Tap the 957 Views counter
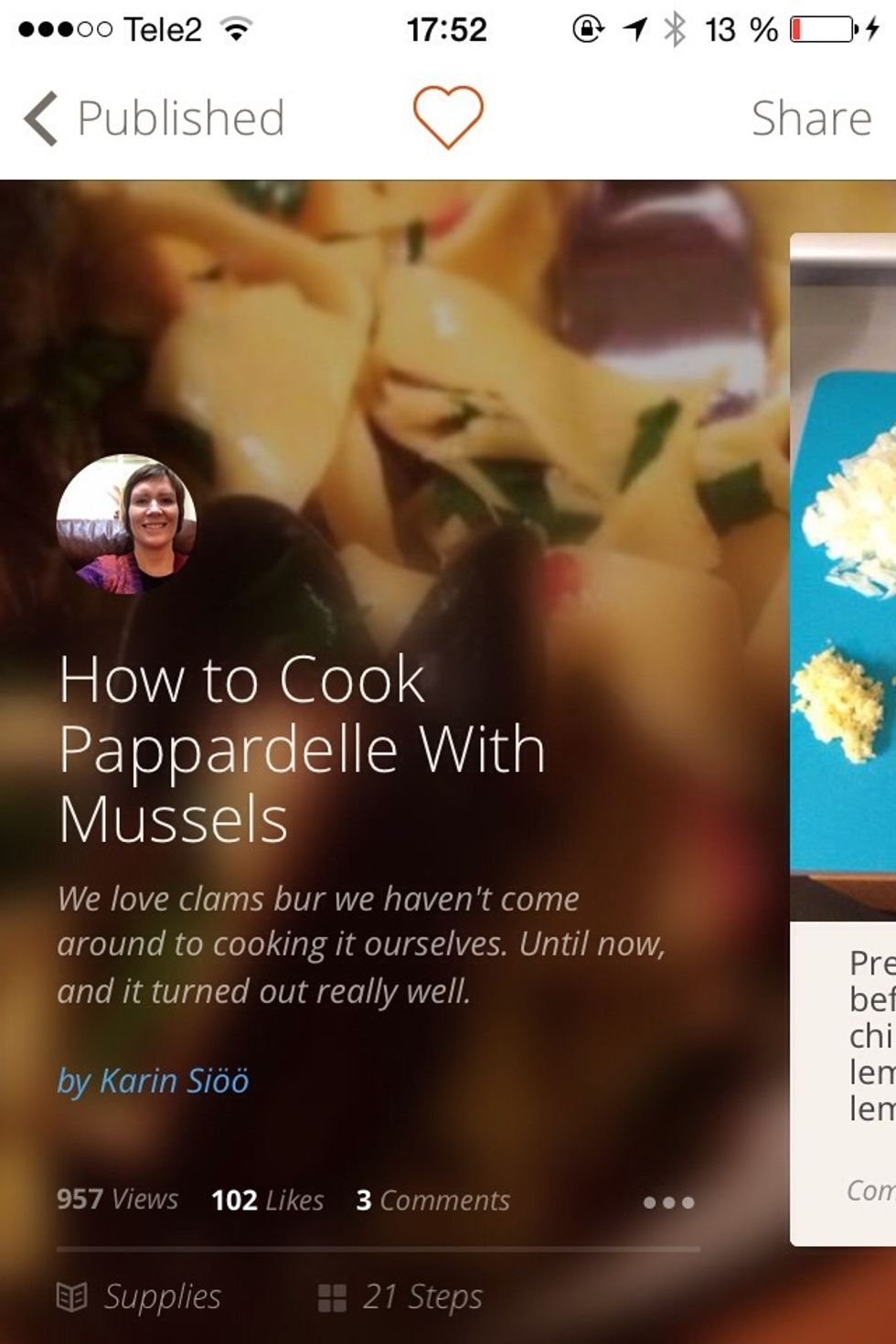The image size is (896, 1344). tap(117, 1199)
